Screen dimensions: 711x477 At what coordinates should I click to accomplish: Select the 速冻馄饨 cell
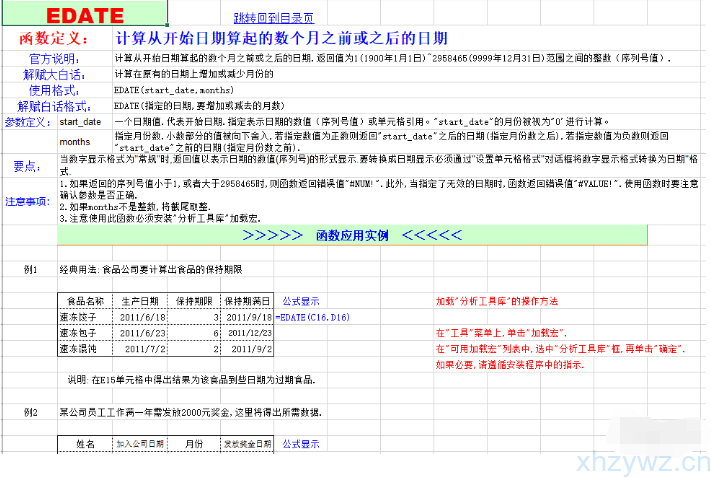click(x=85, y=349)
